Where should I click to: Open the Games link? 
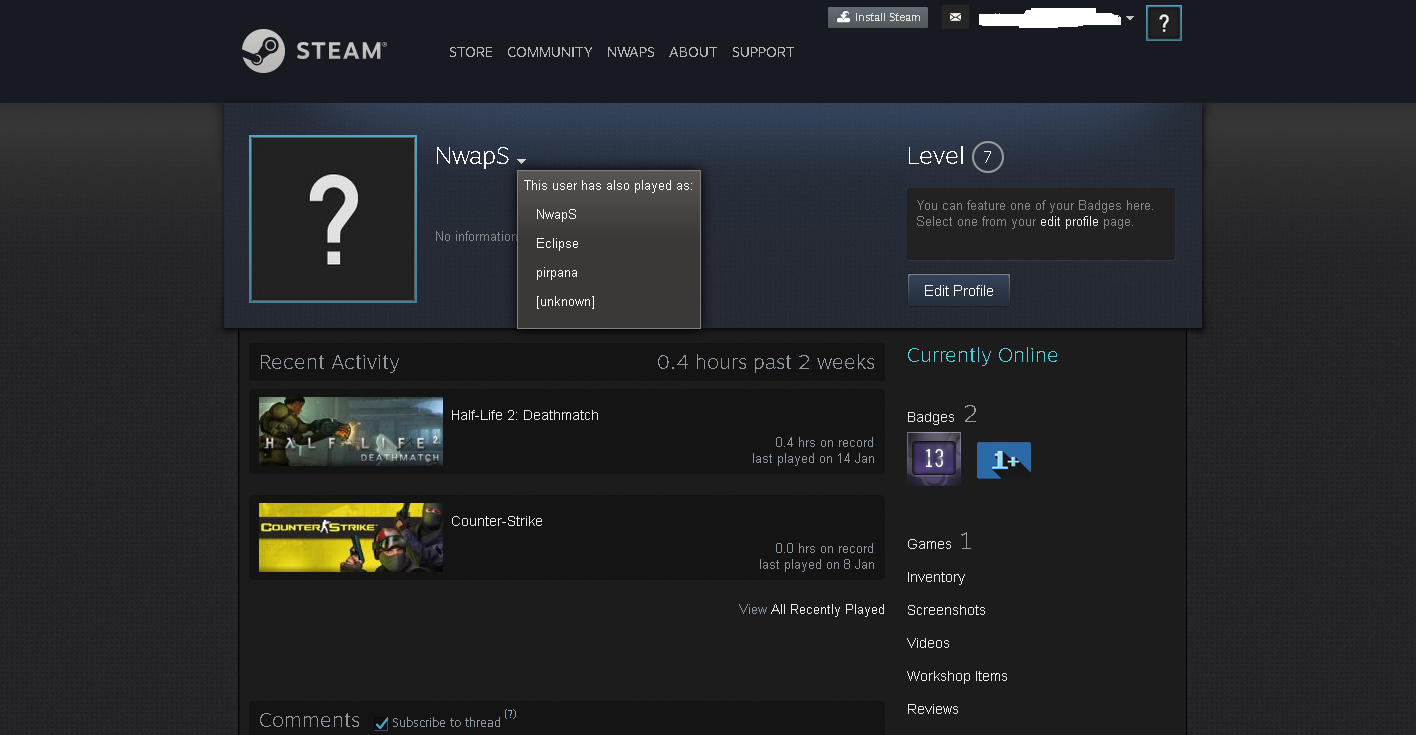click(x=929, y=544)
